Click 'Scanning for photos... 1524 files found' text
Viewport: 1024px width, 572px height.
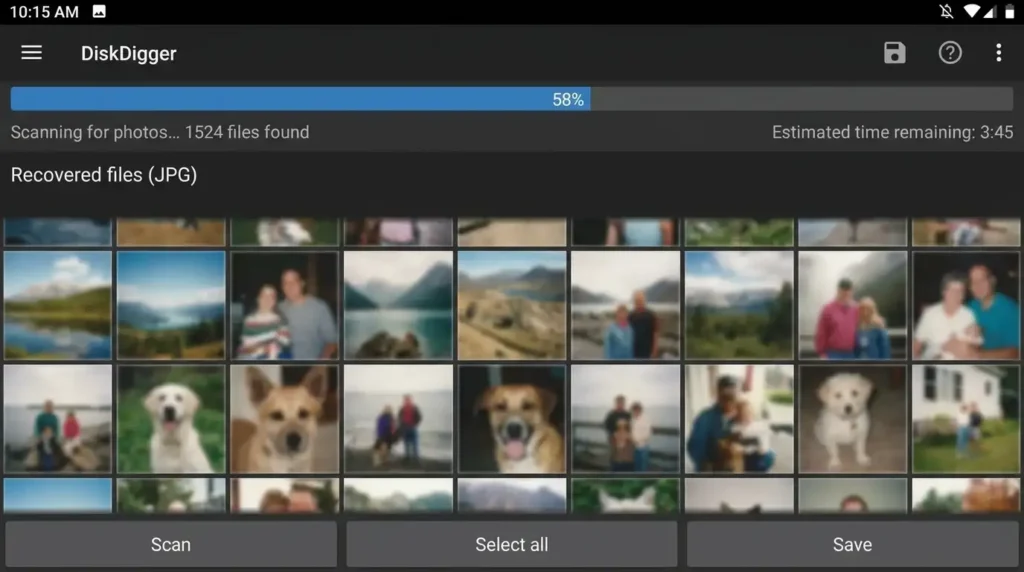coord(160,132)
